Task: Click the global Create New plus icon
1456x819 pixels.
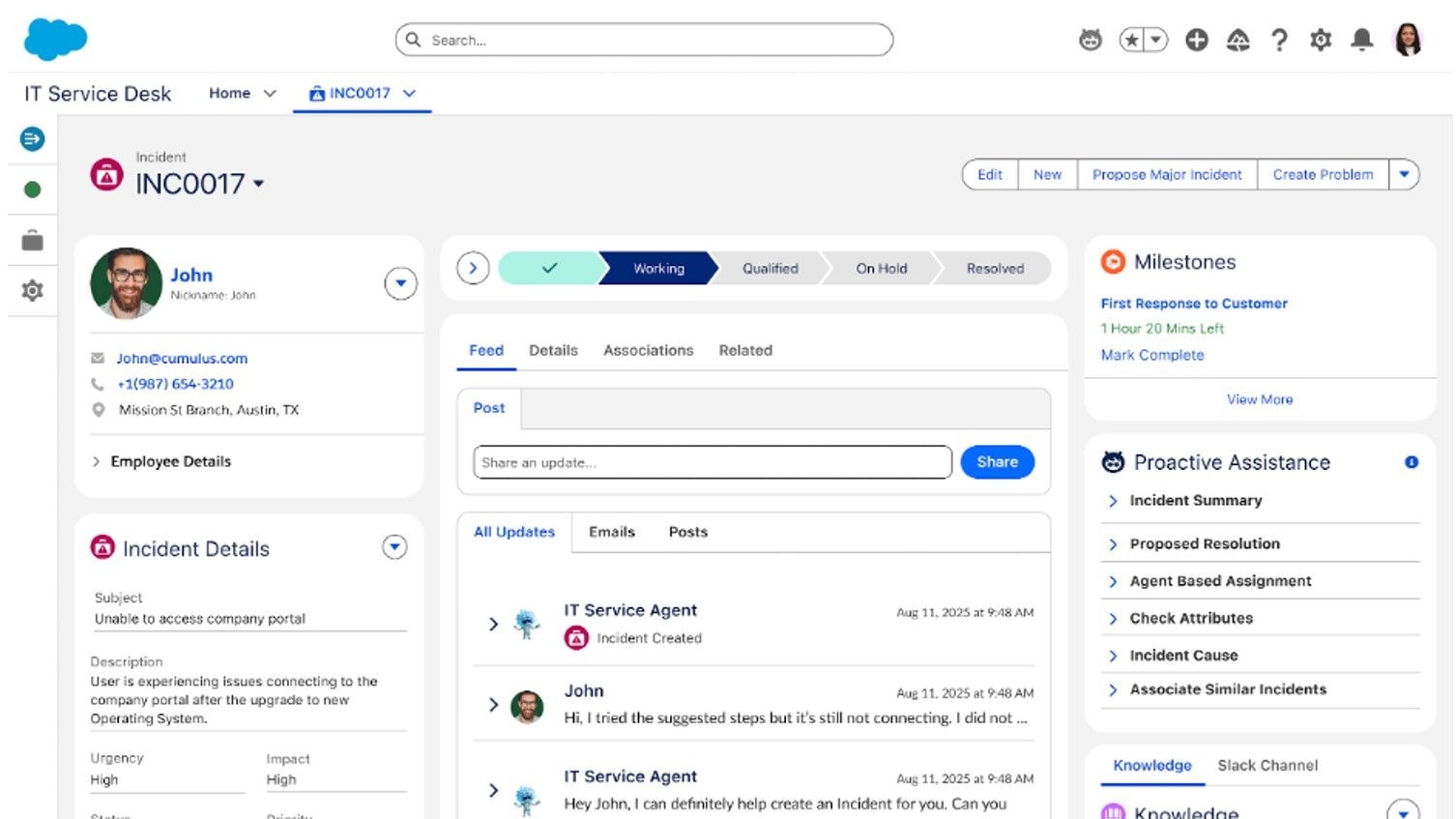Action: coord(1196,40)
